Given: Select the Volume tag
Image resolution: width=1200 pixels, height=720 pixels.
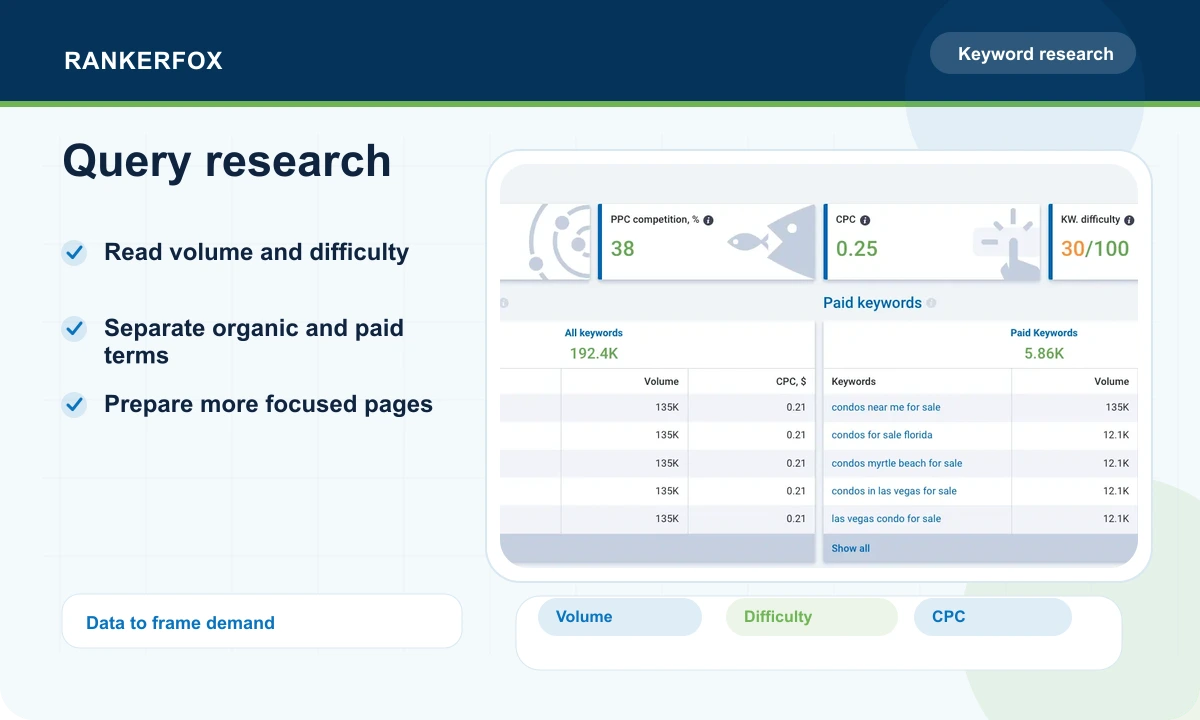Looking at the screenshot, I should (x=620, y=617).
